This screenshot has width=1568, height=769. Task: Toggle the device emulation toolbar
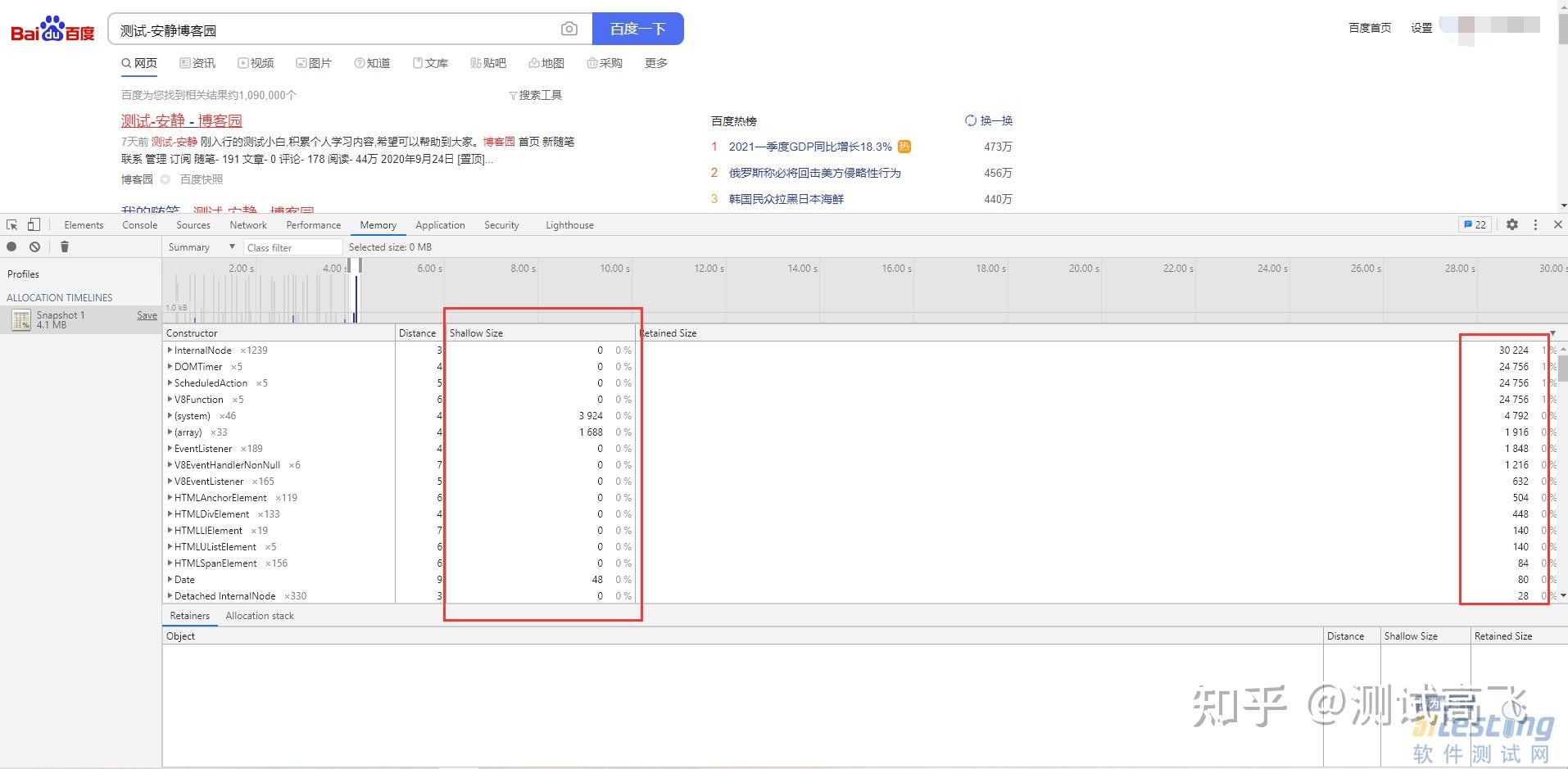(34, 224)
